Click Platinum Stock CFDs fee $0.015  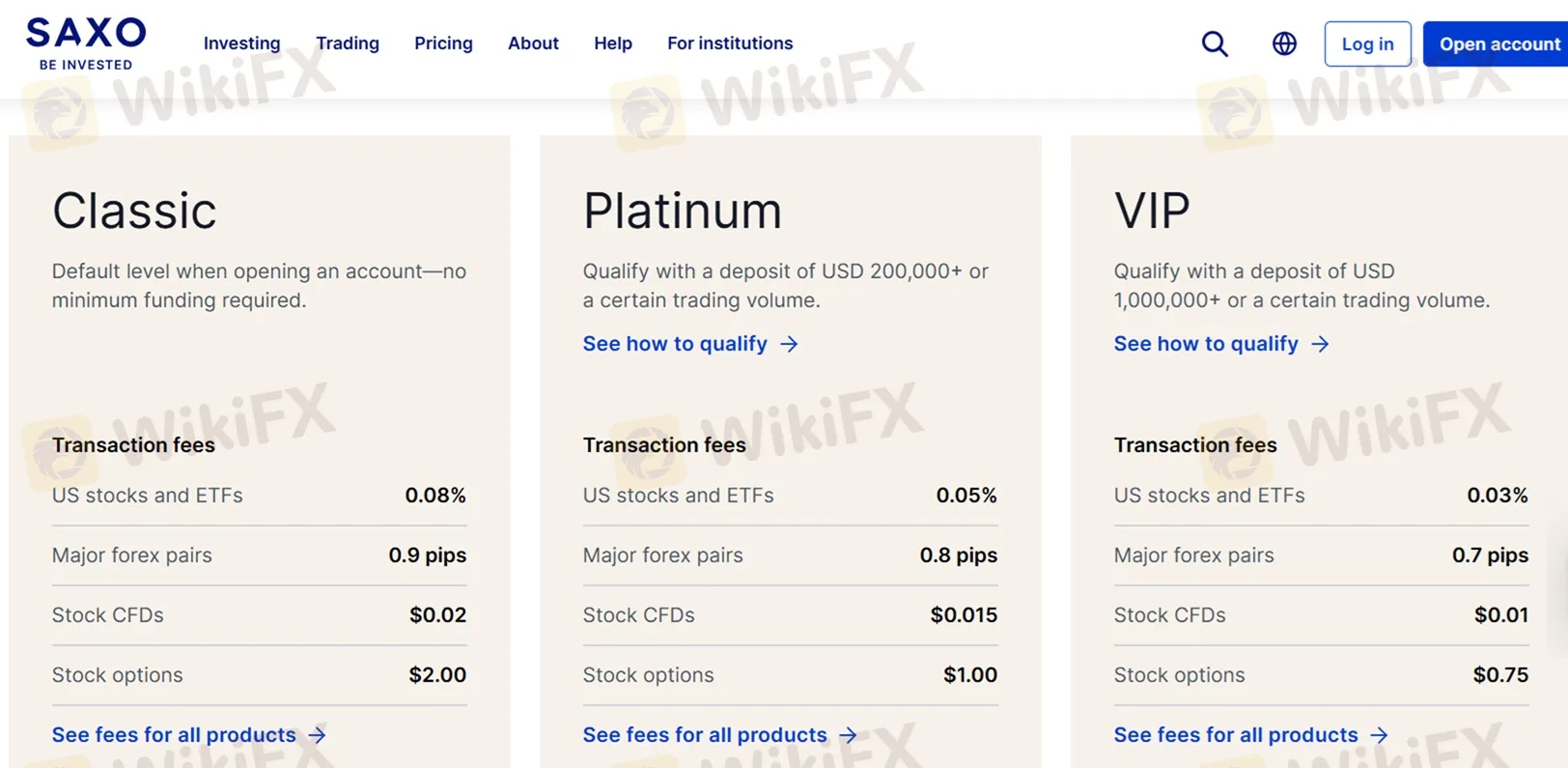(x=965, y=615)
